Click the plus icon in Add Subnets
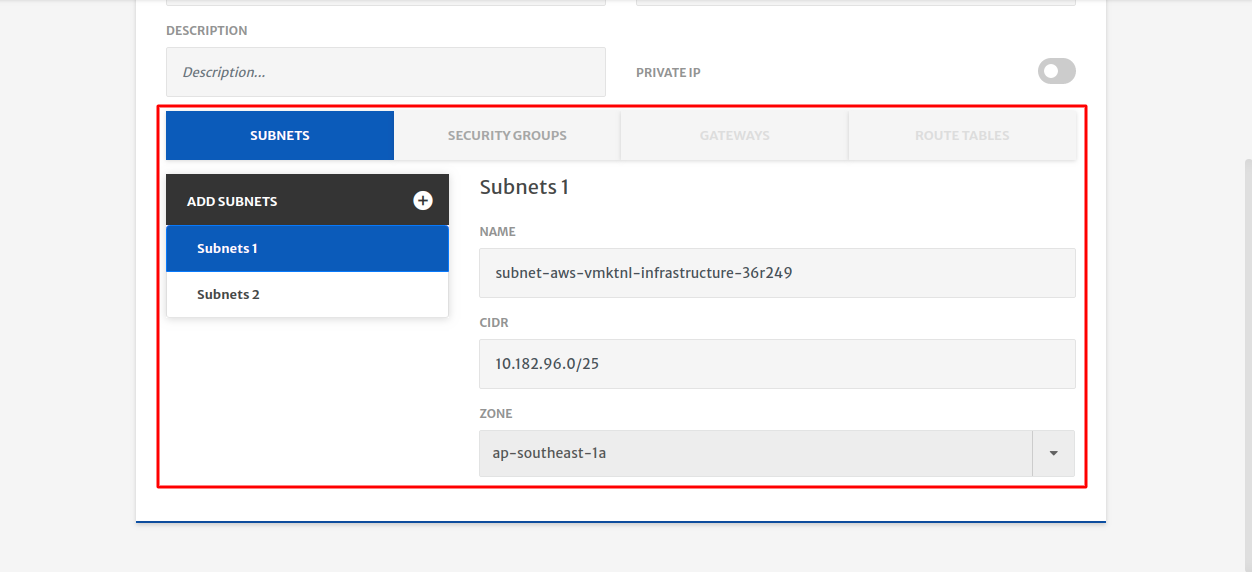The height and width of the screenshot is (572, 1252). (423, 201)
